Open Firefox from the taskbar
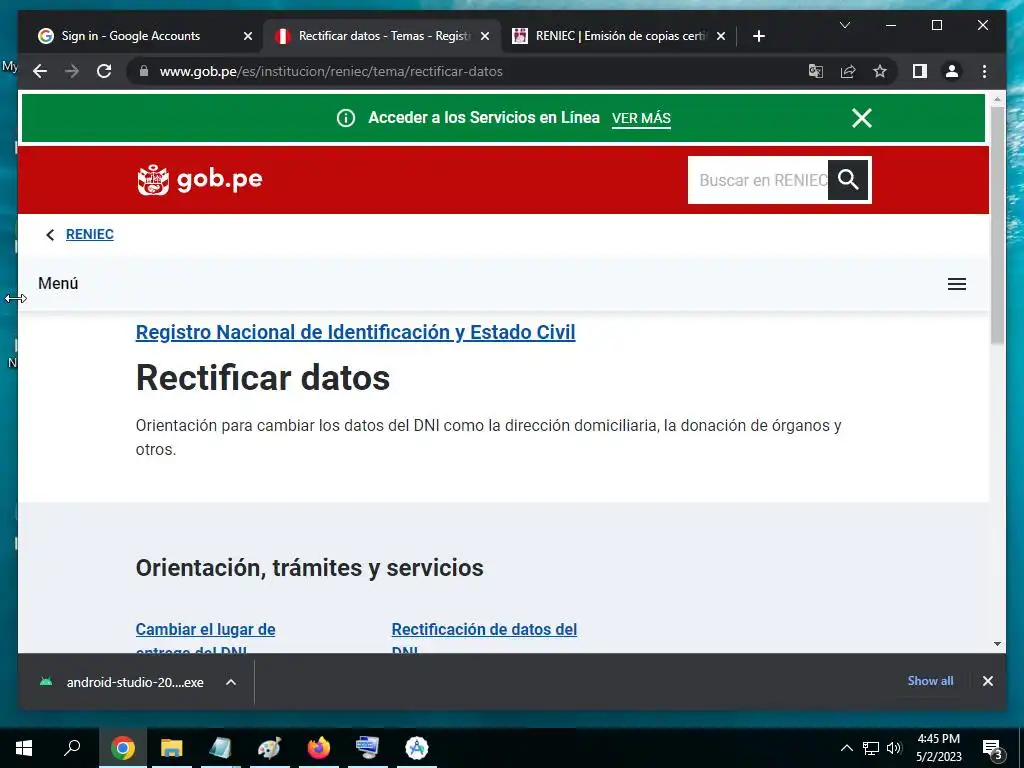This screenshot has width=1024, height=768. (318, 748)
